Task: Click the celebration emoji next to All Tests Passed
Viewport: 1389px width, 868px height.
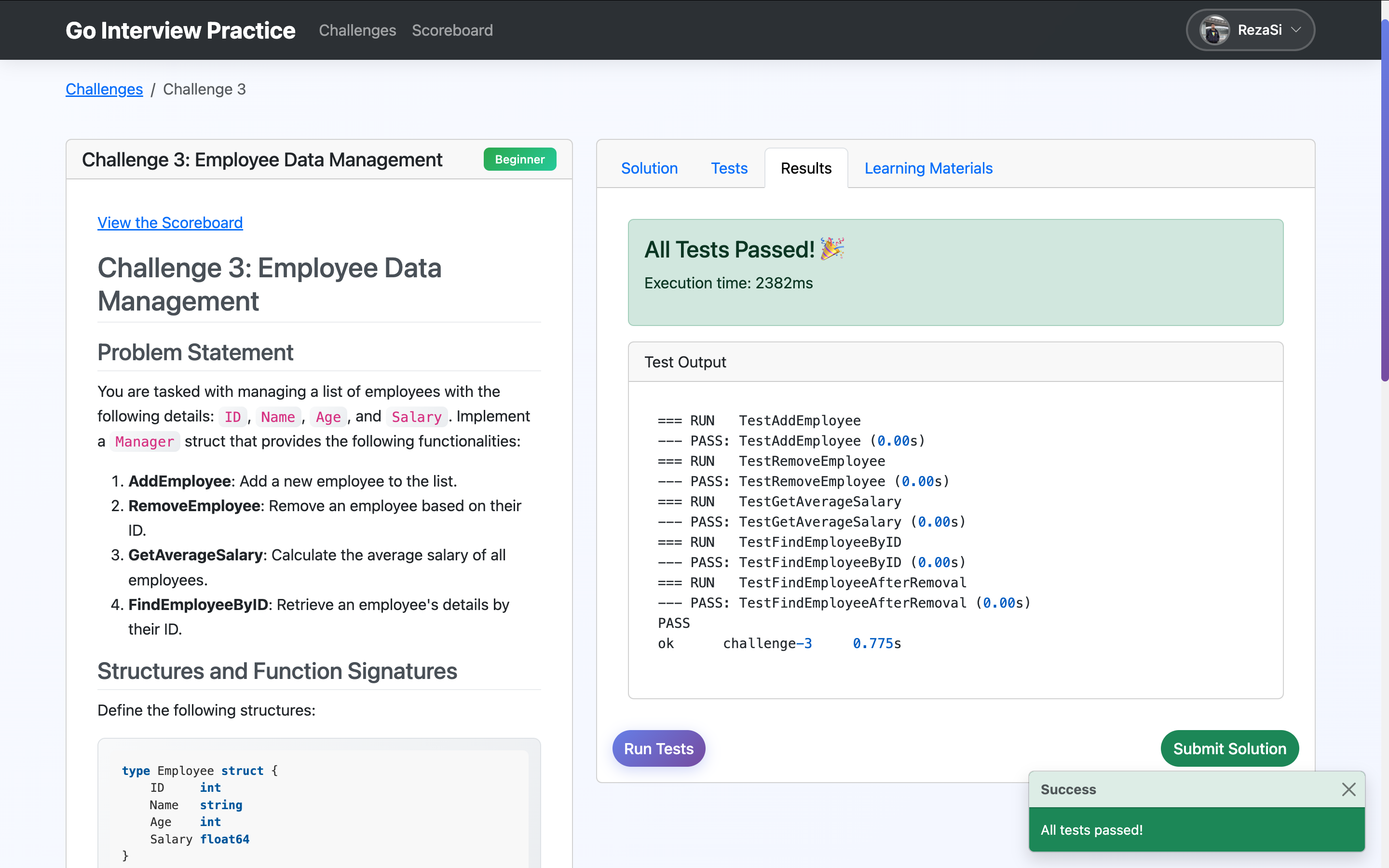Action: (831, 249)
